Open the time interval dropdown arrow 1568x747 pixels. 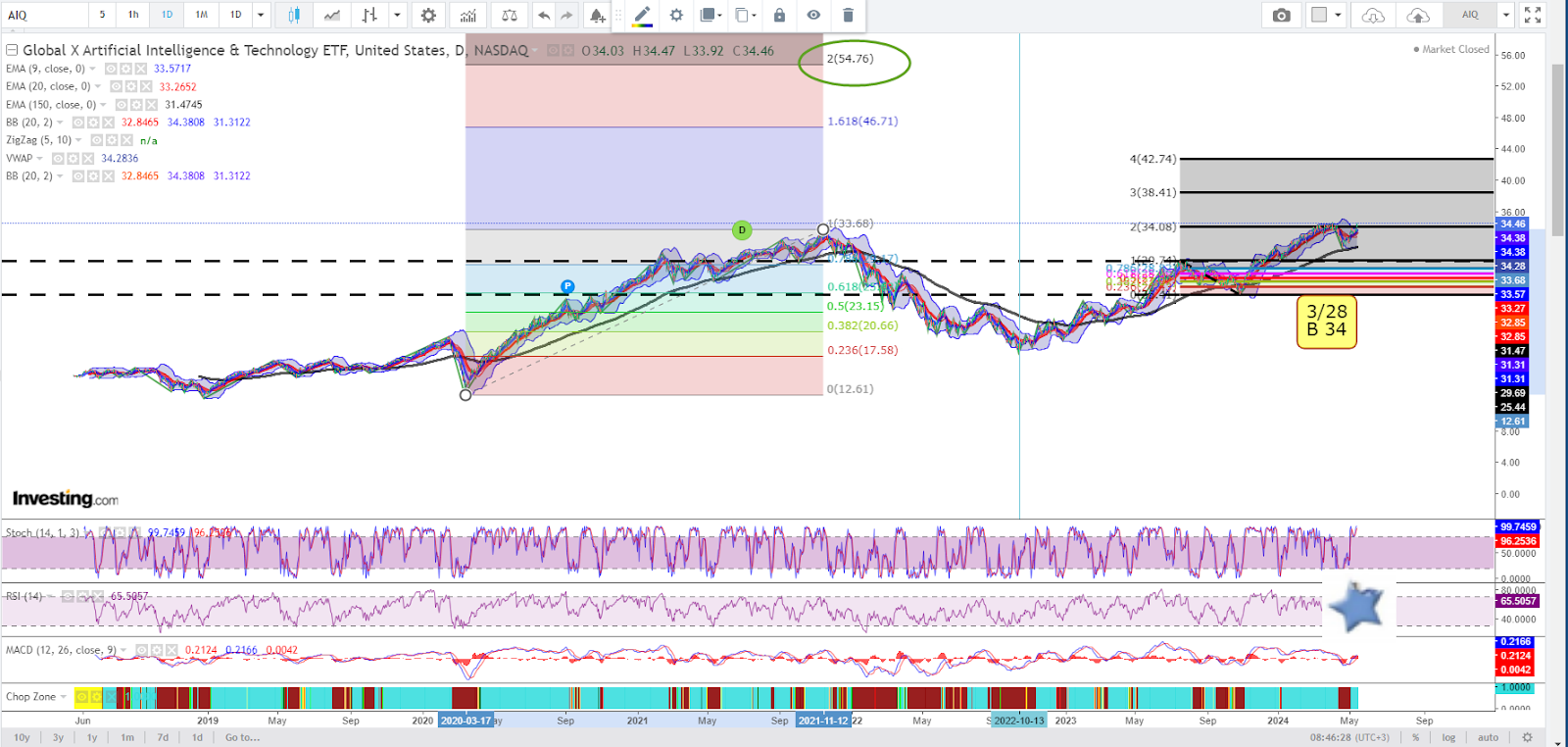click(261, 15)
